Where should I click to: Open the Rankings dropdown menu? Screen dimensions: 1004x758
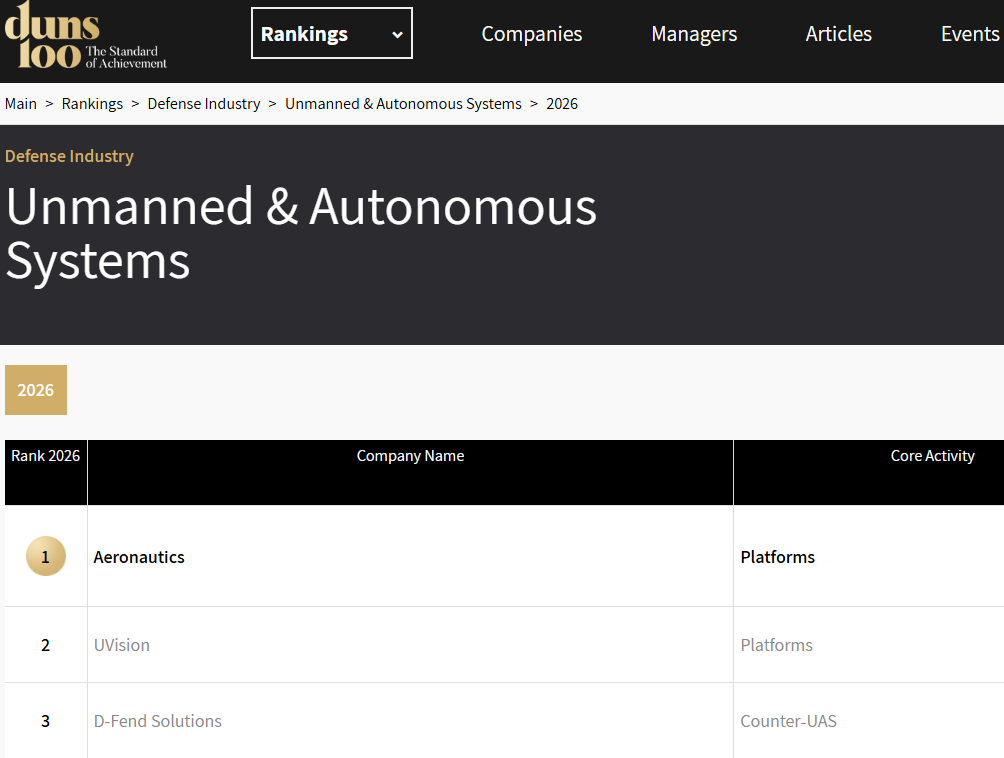point(332,33)
